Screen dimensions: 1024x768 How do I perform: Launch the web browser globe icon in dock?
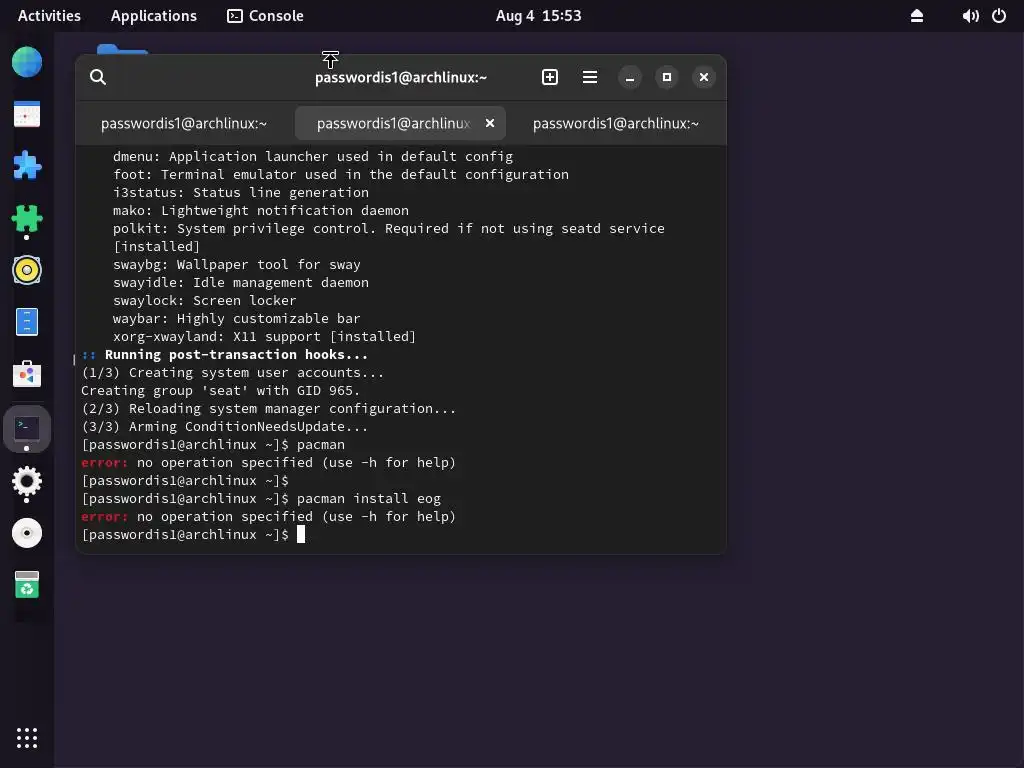(27, 62)
